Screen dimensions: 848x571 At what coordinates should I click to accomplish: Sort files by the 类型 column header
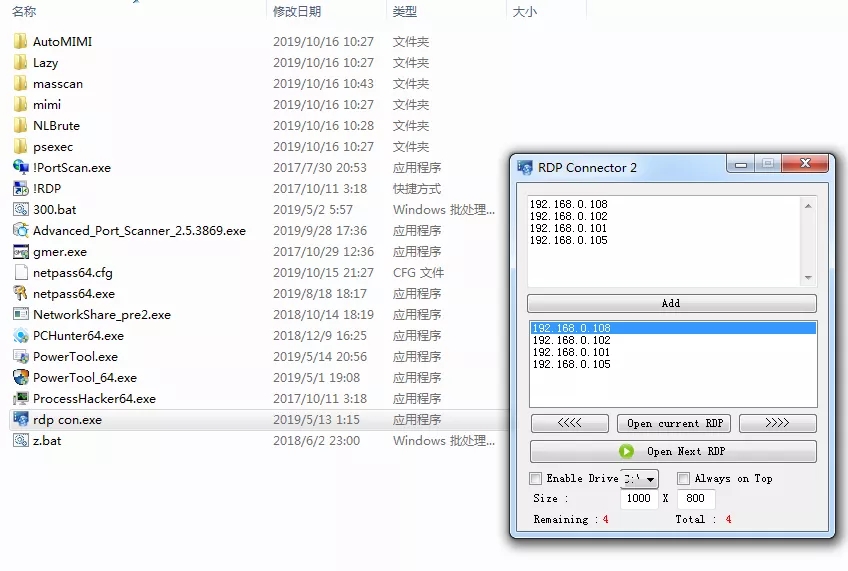pyautogui.click(x=405, y=12)
